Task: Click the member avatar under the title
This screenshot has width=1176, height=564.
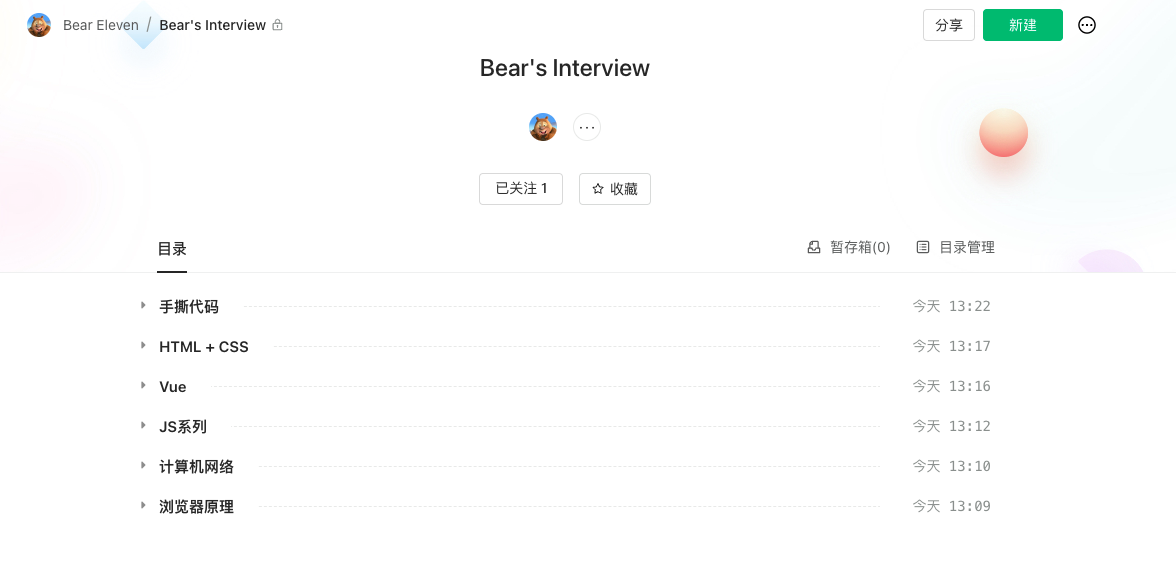Action: 543,127
